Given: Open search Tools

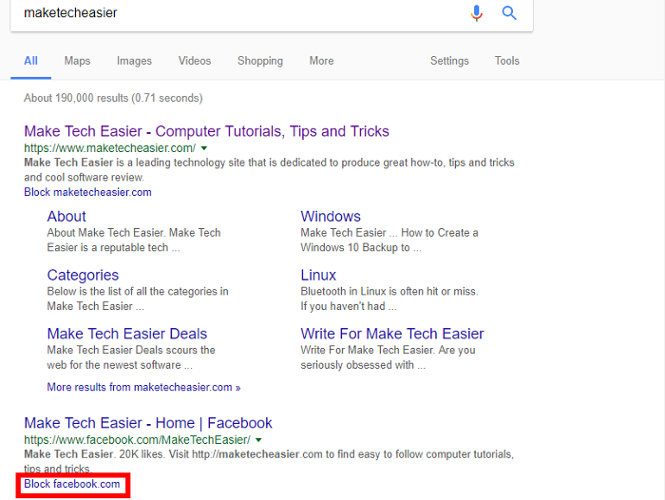Looking at the screenshot, I should coord(507,61).
